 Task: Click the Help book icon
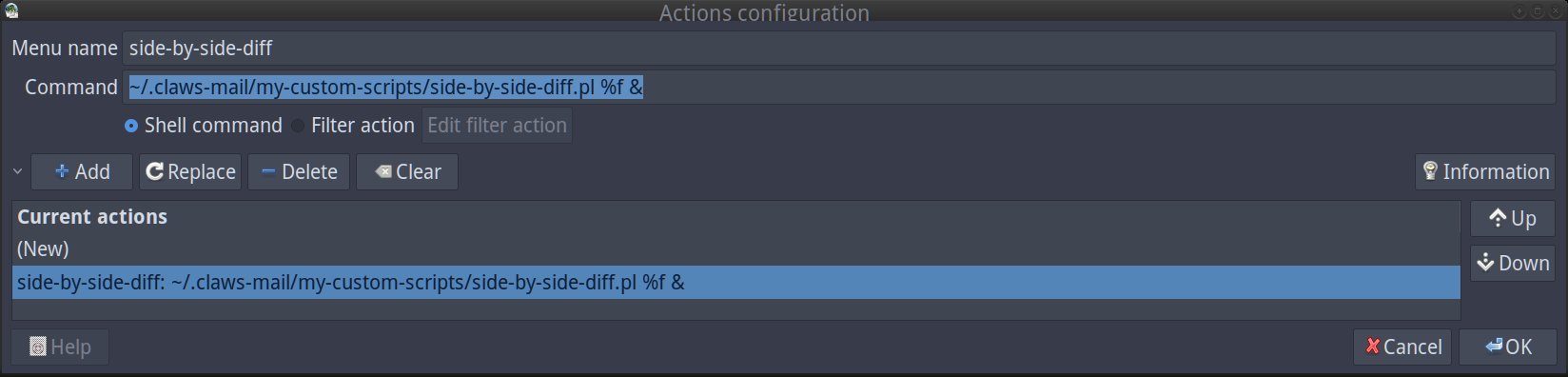coord(38,347)
